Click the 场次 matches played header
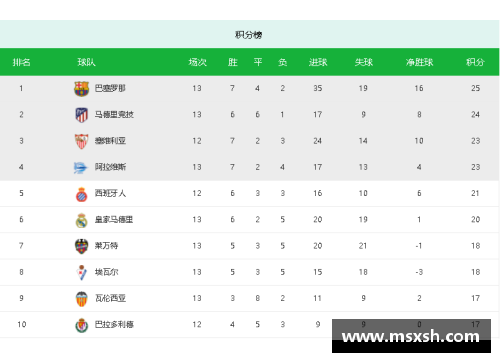The width and height of the screenshot is (500, 362). (x=198, y=62)
